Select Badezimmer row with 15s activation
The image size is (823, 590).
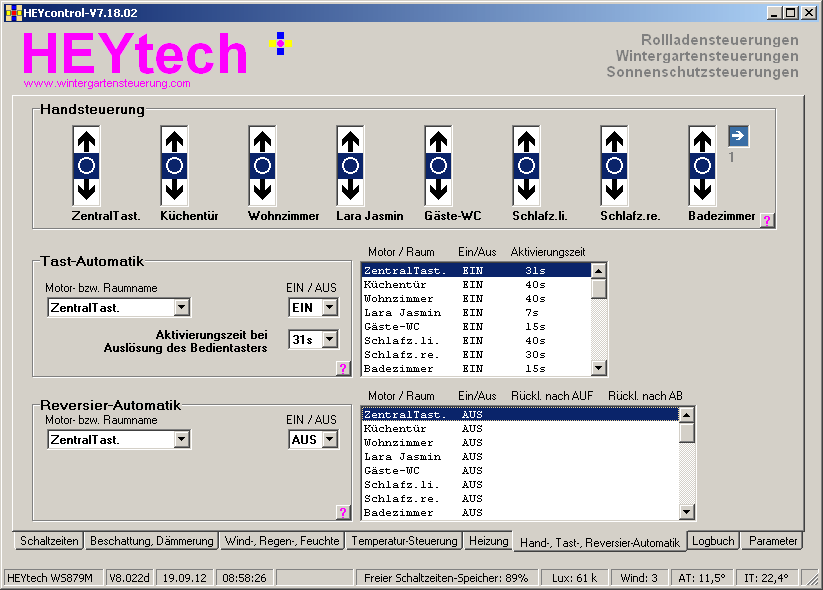[x=476, y=368]
